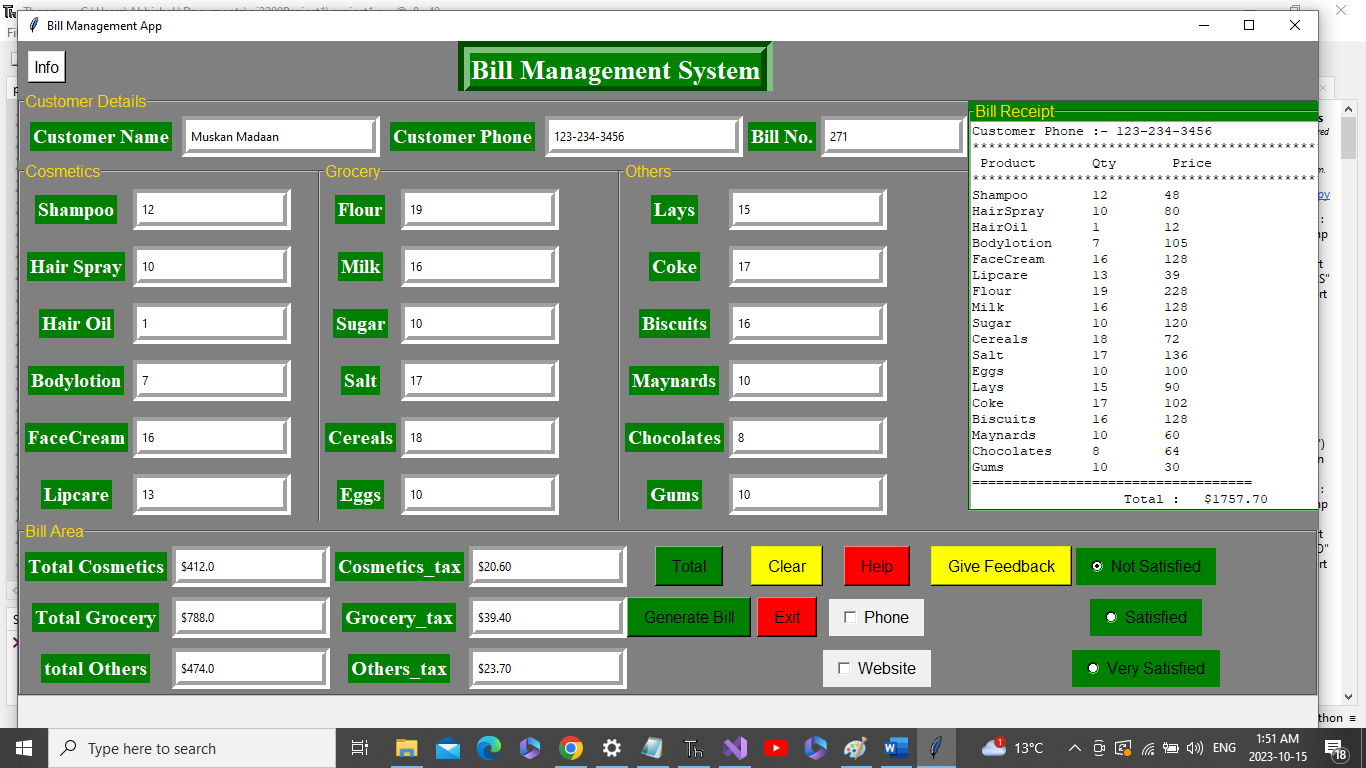Click the receipt Total $1757.70 line
Image resolution: width=1366 pixels, height=768 pixels.
coord(1195,499)
